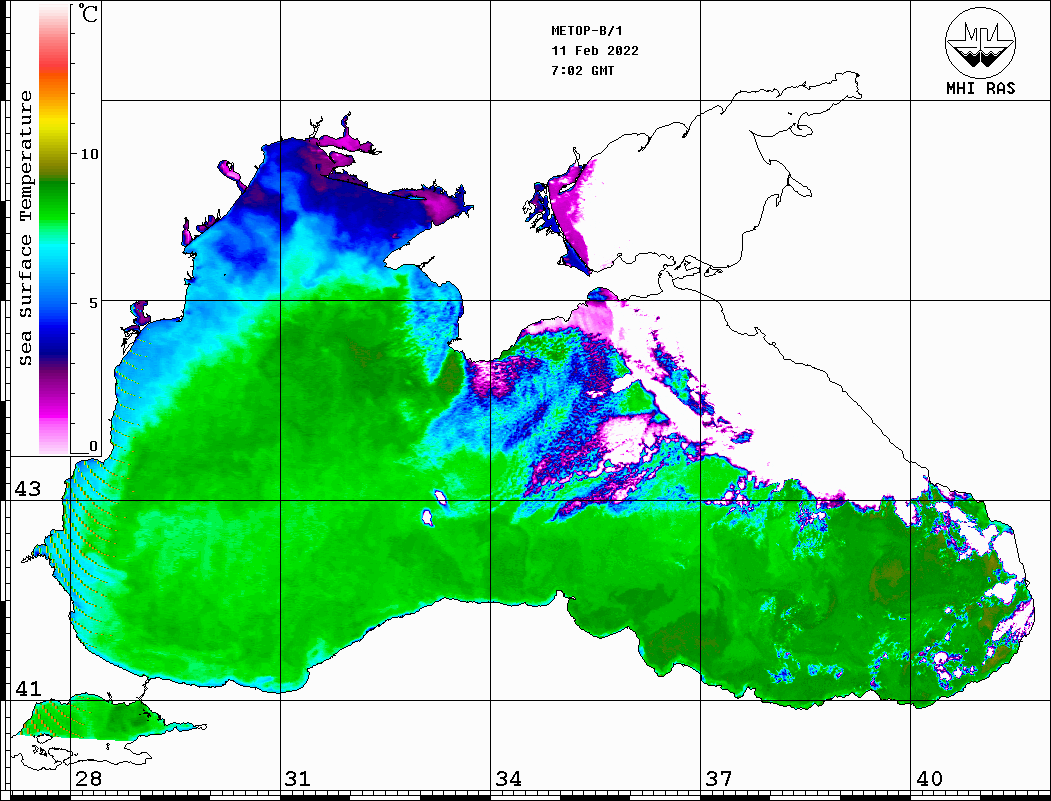Click the latitude label '43'
Viewport: 1051px width, 801px height.
28,489
